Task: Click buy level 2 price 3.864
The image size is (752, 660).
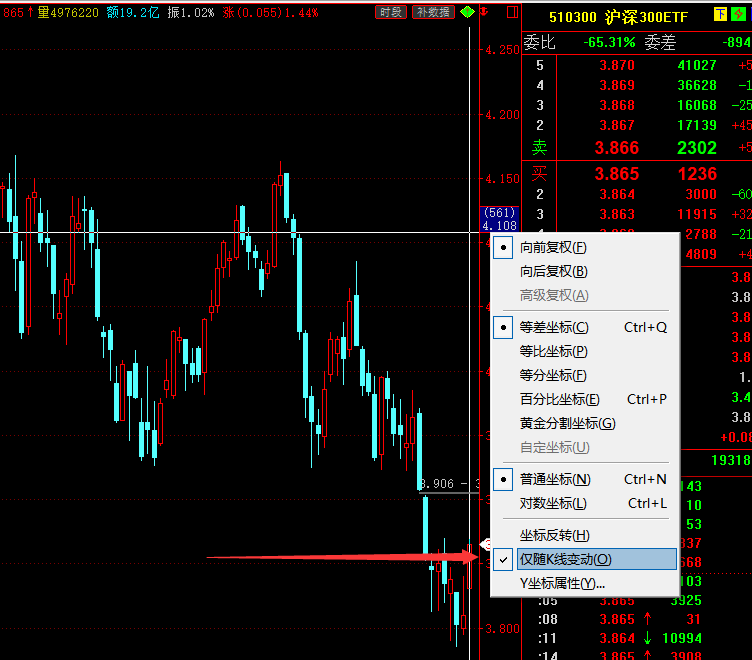Action: [x=617, y=195]
